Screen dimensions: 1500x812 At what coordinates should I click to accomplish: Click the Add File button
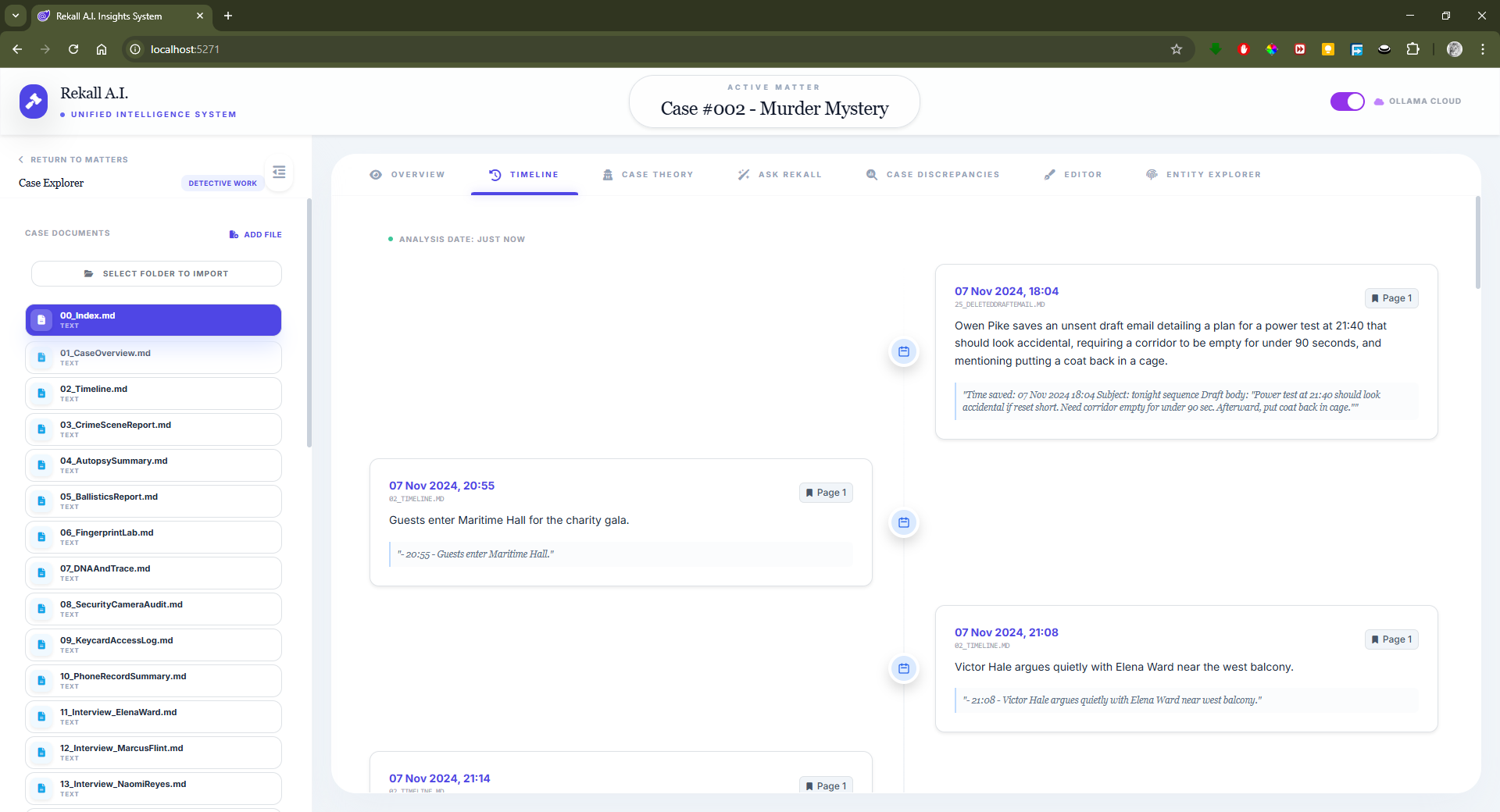[x=255, y=234]
